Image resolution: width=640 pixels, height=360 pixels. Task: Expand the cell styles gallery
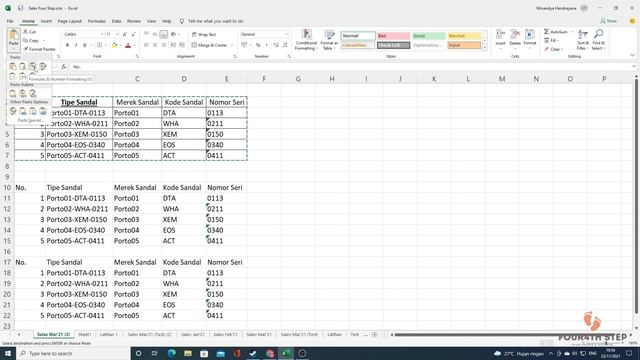tap(484, 49)
